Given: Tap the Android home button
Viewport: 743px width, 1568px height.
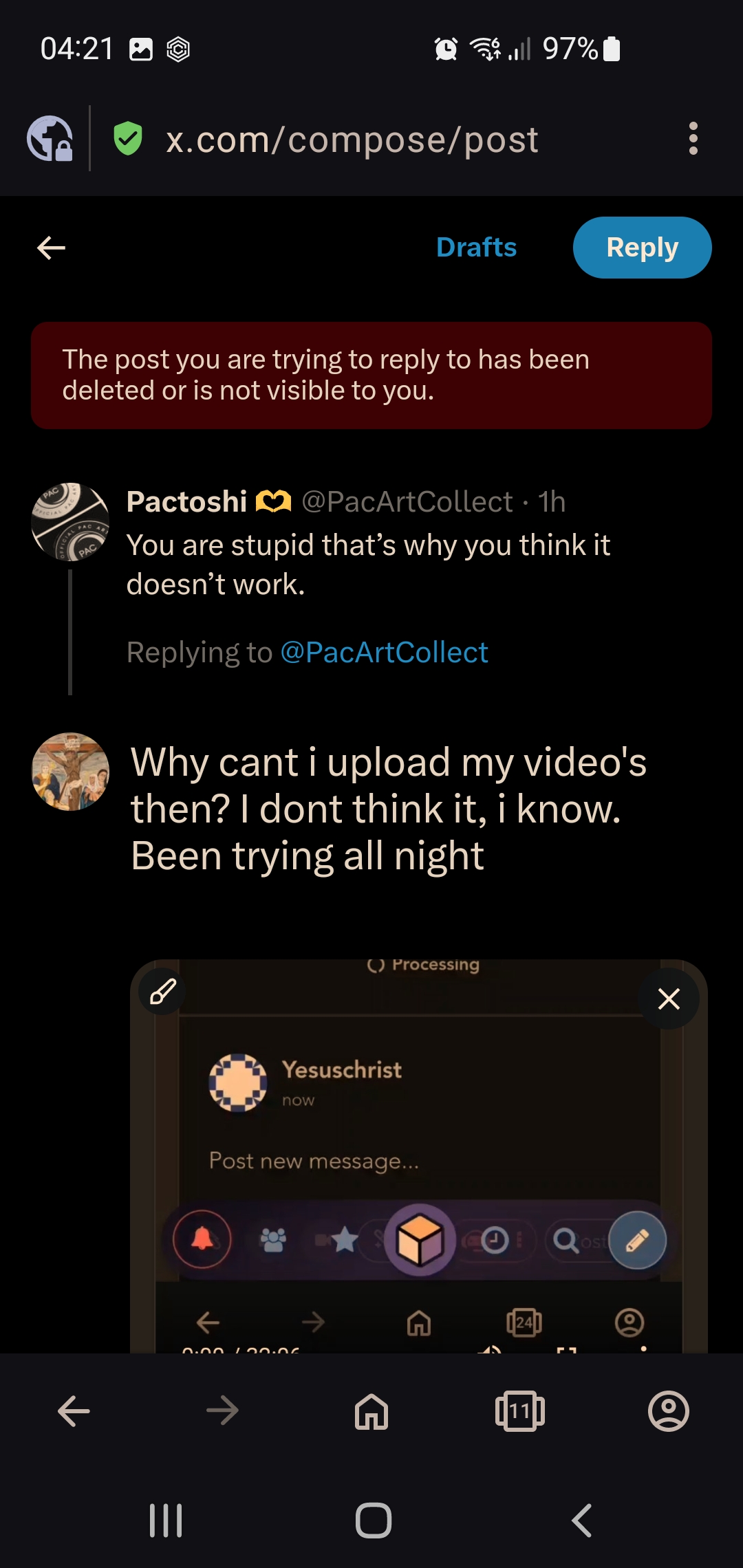Looking at the screenshot, I should pyautogui.click(x=374, y=1520).
